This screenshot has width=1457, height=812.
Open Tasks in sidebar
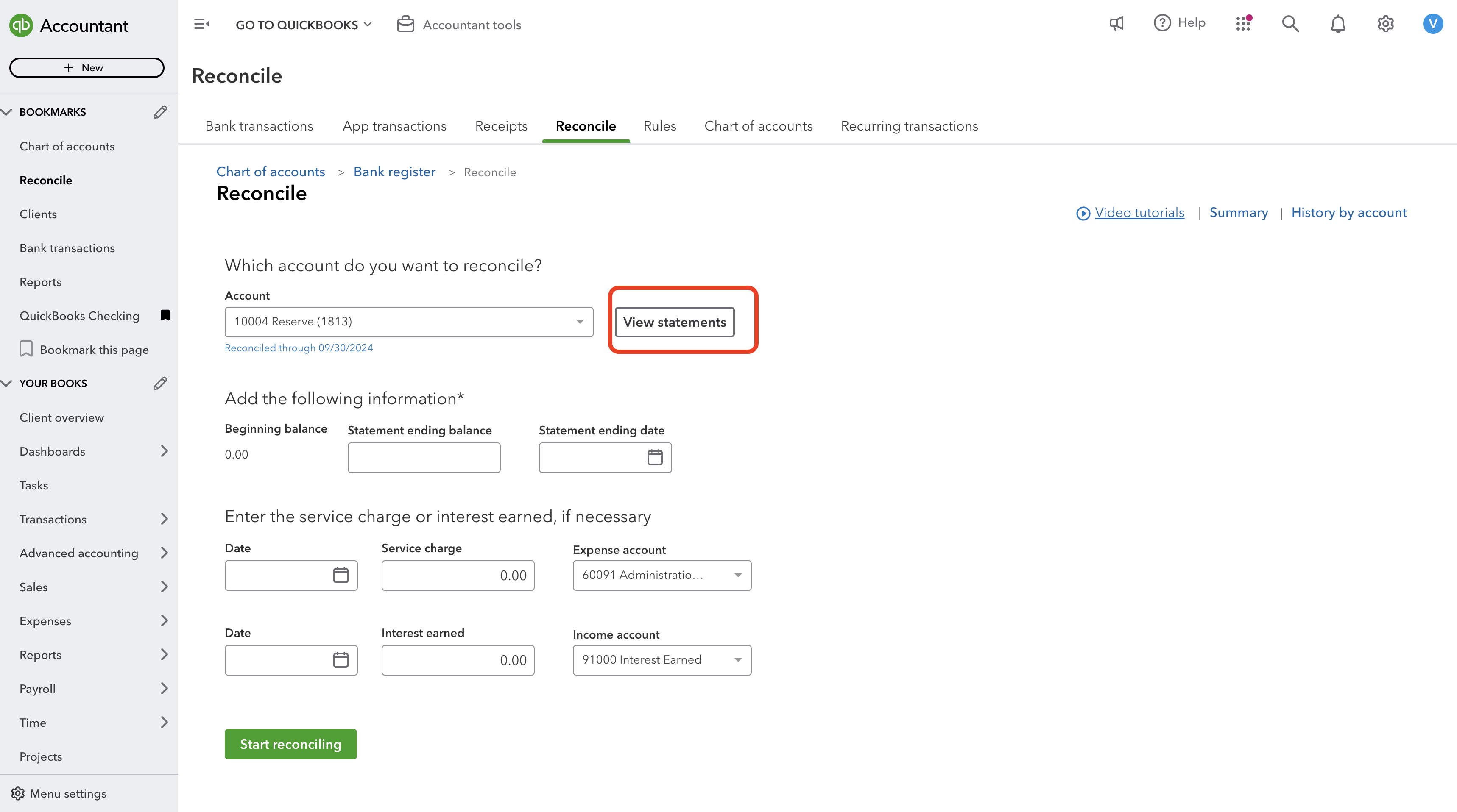pyautogui.click(x=33, y=485)
